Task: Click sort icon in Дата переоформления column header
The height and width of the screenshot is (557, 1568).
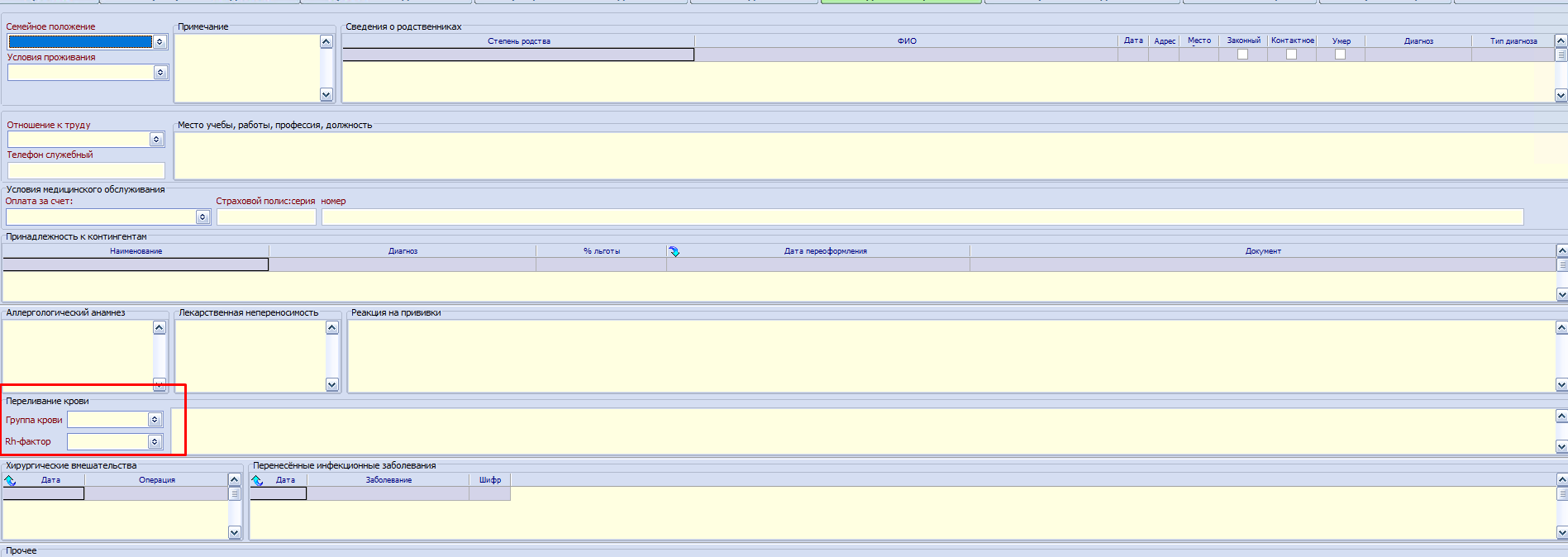Action: [x=674, y=251]
